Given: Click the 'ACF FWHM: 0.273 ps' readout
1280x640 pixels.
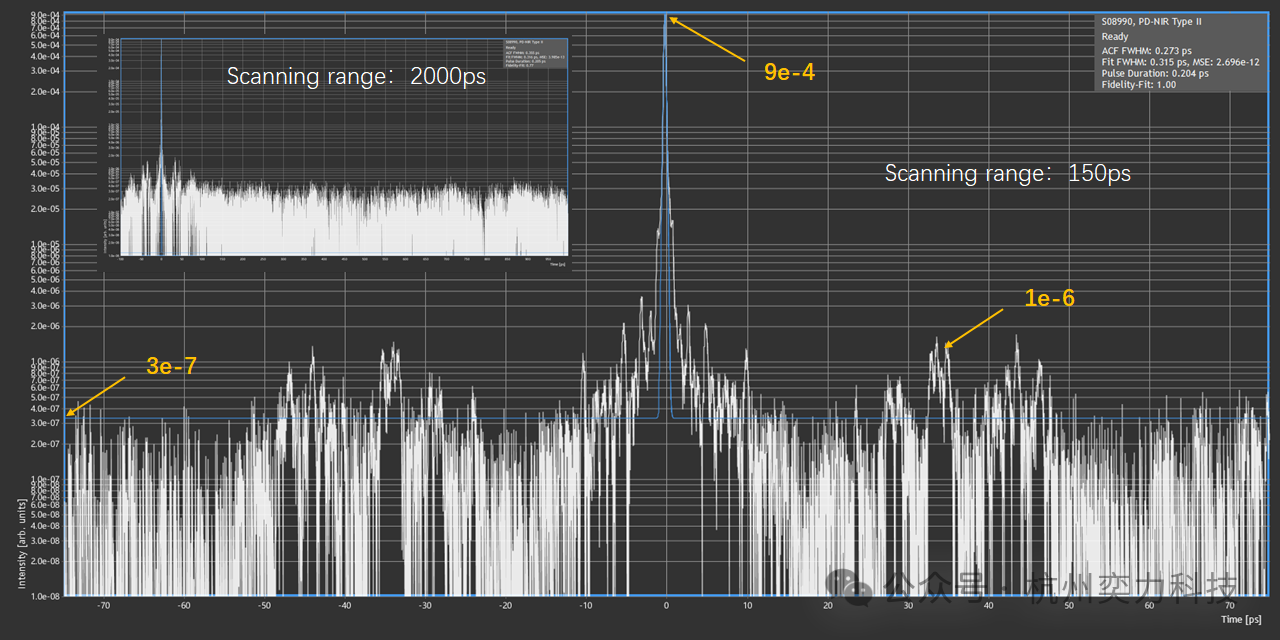Looking at the screenshot, I should click(x=1146, y=49).
